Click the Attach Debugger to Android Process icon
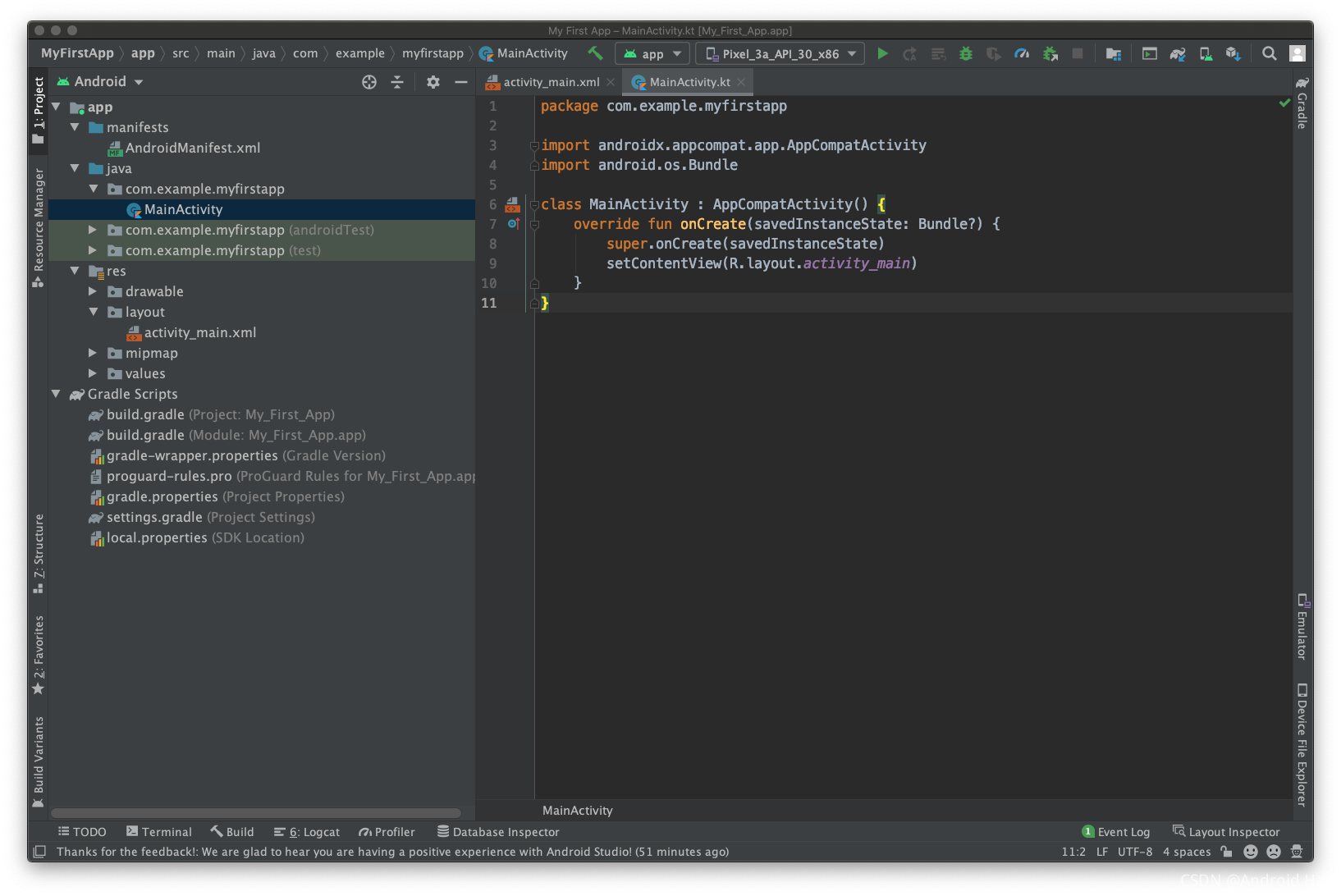This screenshot has width=1341, height=896. [x=1050, y=53]
